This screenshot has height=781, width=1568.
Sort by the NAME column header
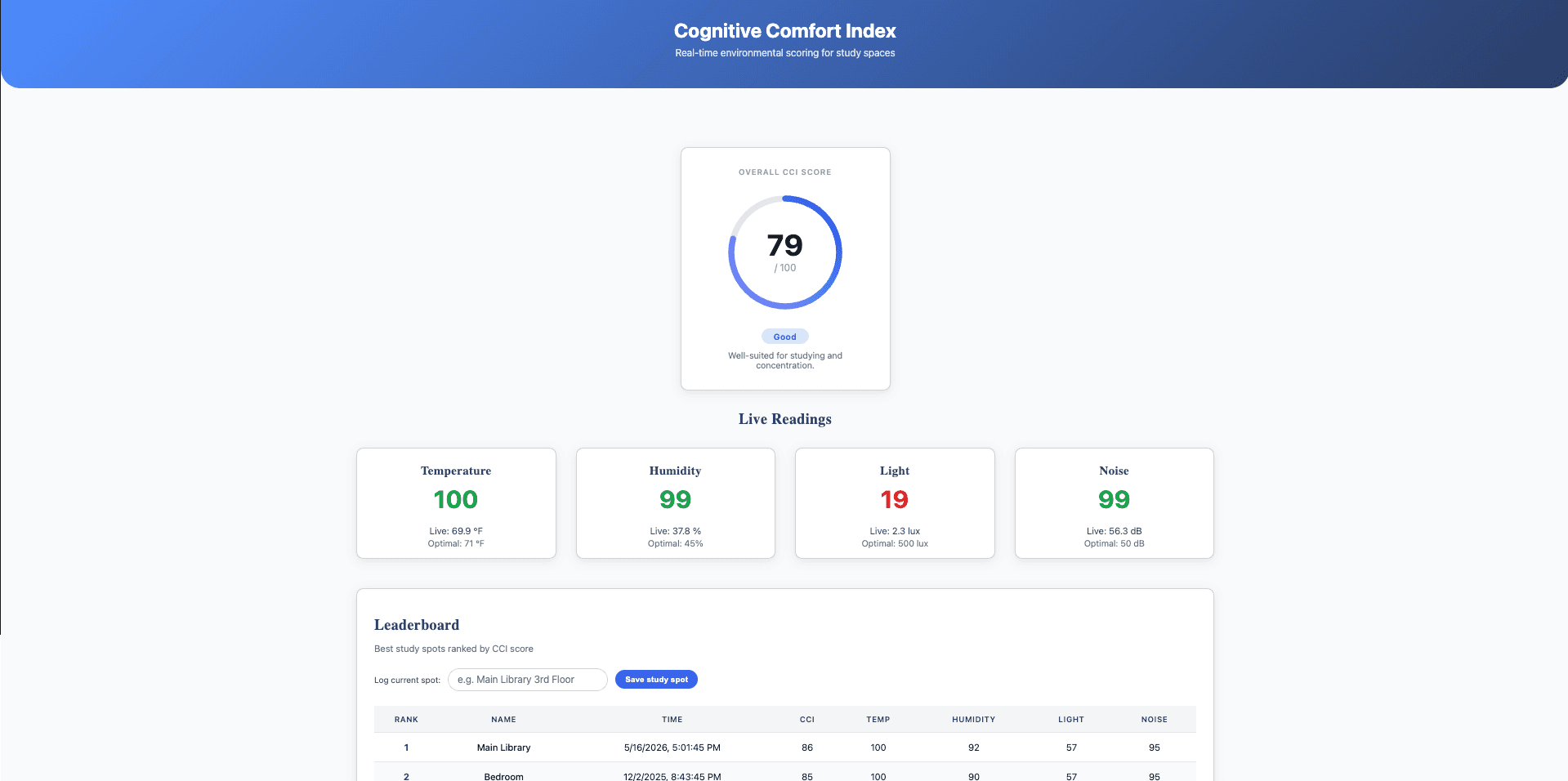point(503,720)
